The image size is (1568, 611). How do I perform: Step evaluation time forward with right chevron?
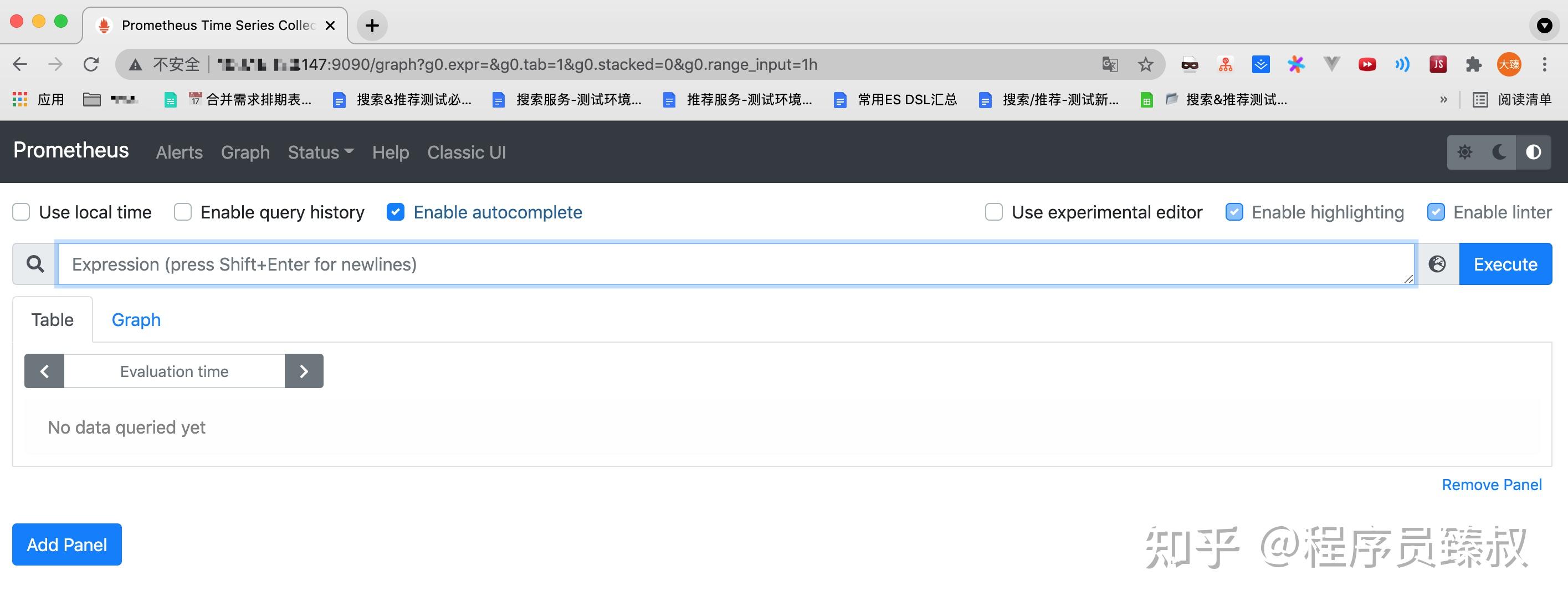(304, 371)
